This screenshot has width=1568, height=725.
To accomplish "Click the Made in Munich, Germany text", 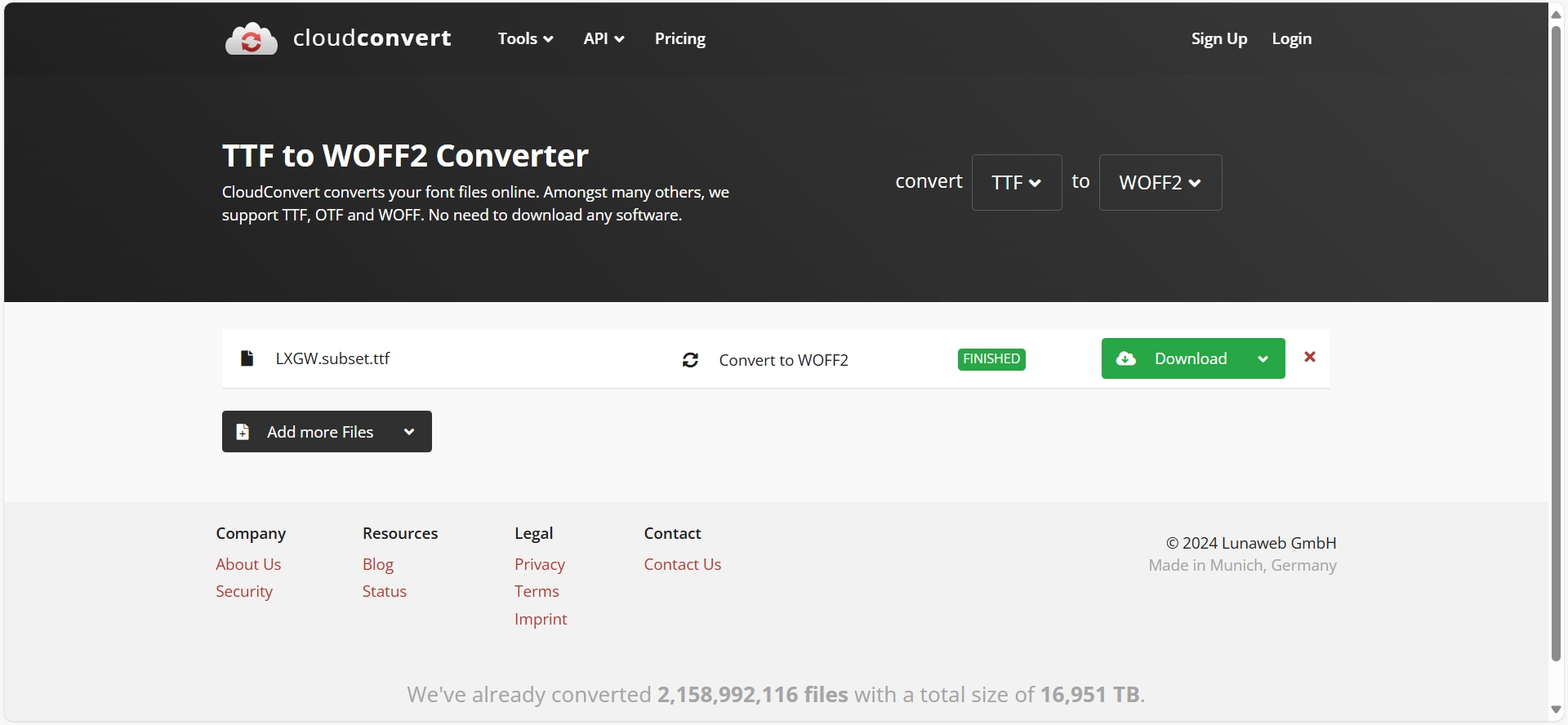I will tap(1243, 565).
